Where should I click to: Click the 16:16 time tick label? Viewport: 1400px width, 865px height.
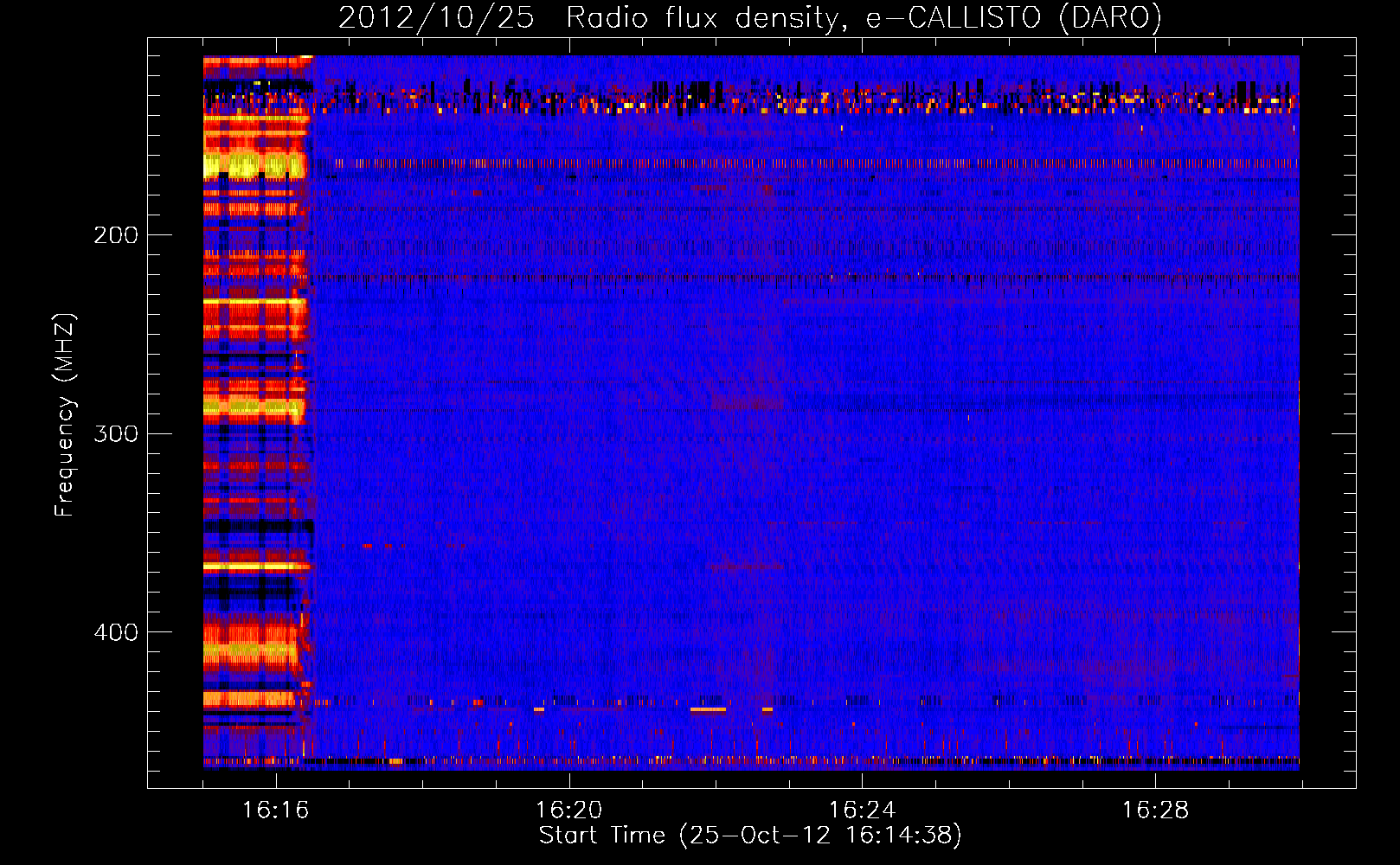(x=275, y=811)
